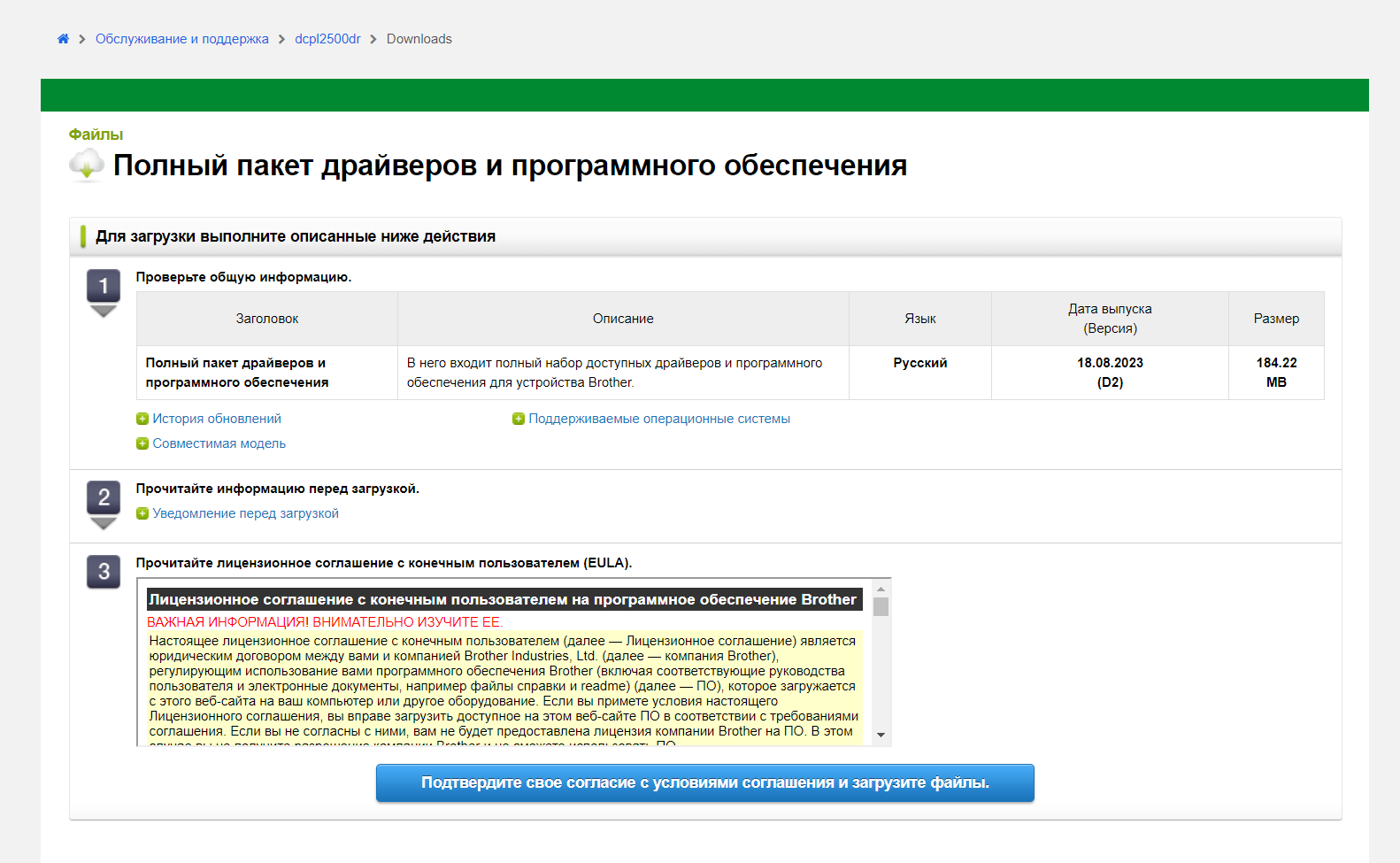
Task: Click the cloud download icon beside the title
Action: coord(87,165)
